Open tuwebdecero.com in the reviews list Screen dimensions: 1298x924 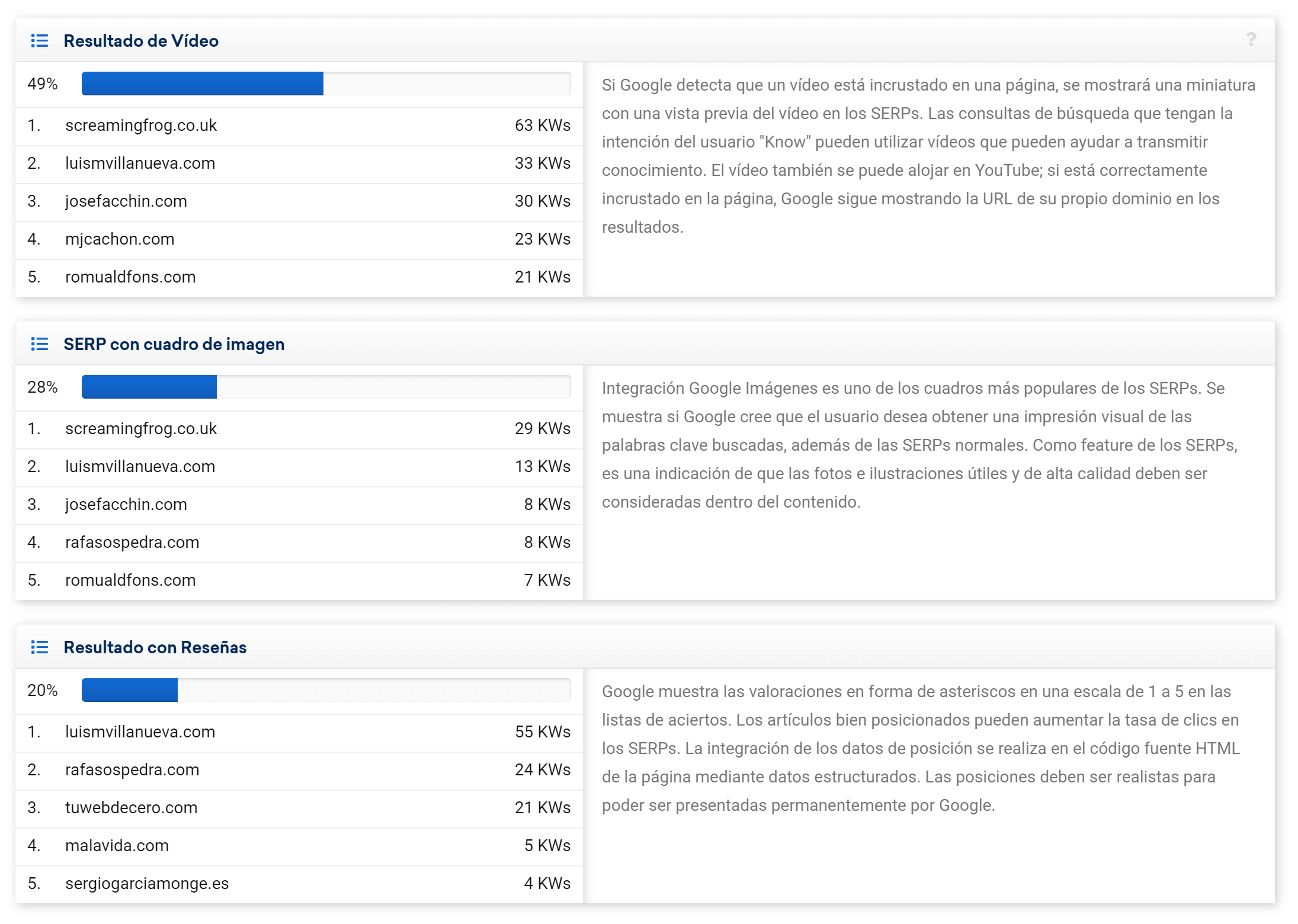pyautogui.click(x=131, y=808)
